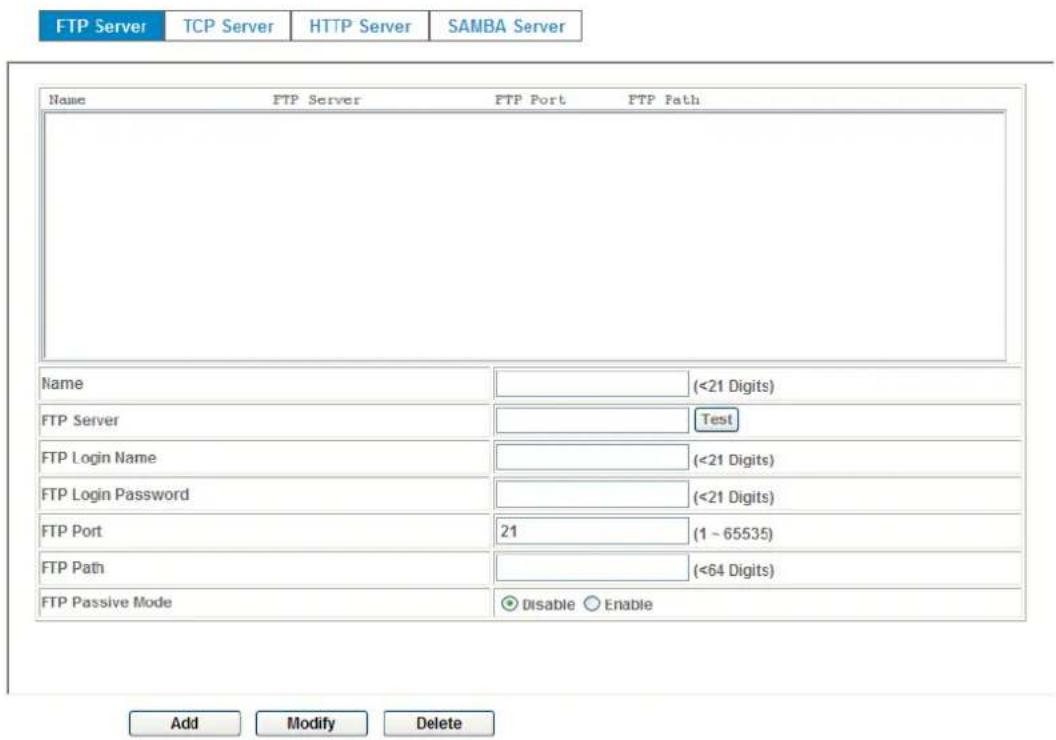
Task: Select Enable for FTP Passive Mode
Action: (591, 604)
